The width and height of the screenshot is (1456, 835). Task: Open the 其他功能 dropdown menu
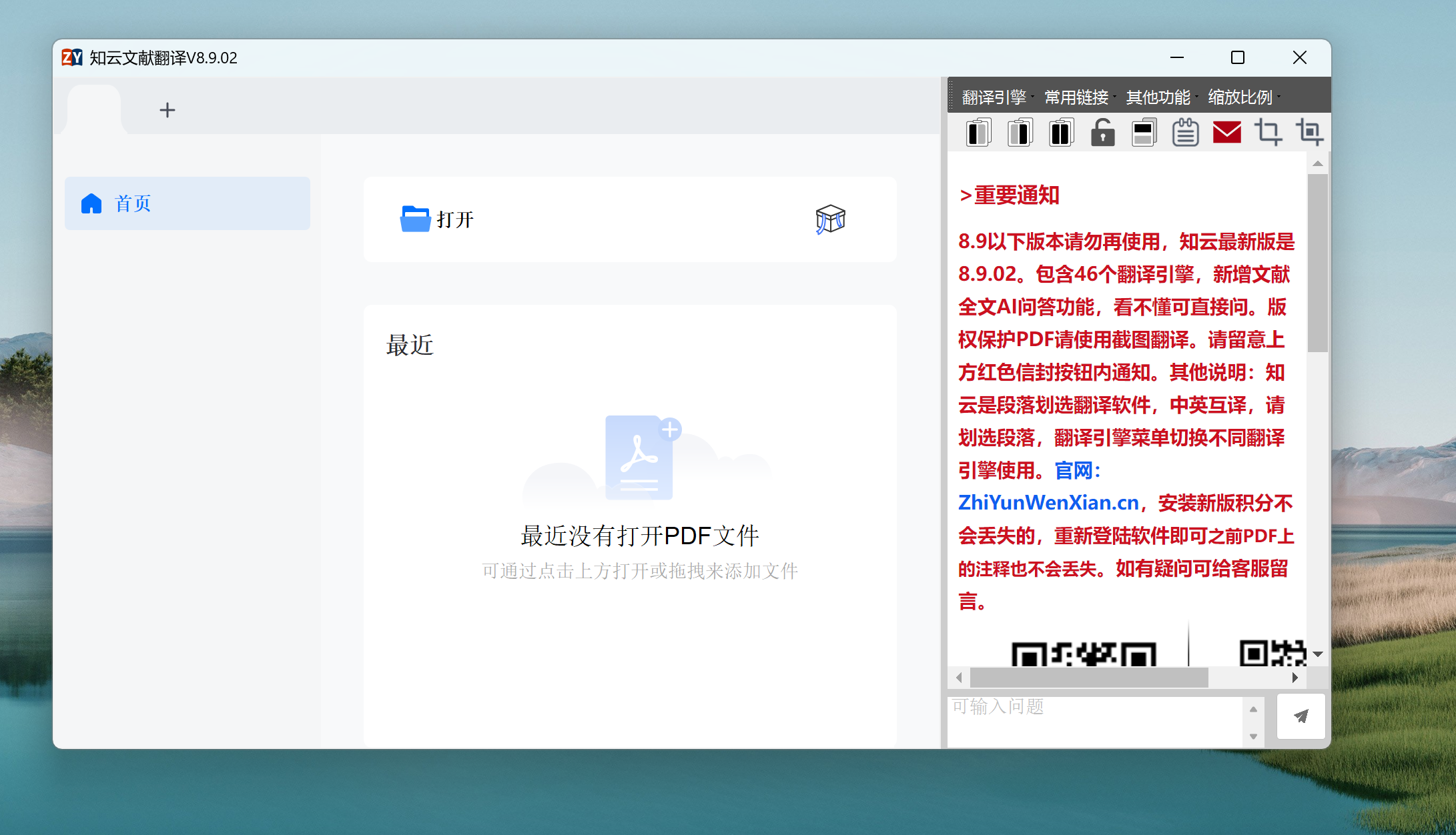coord(1162,97)
